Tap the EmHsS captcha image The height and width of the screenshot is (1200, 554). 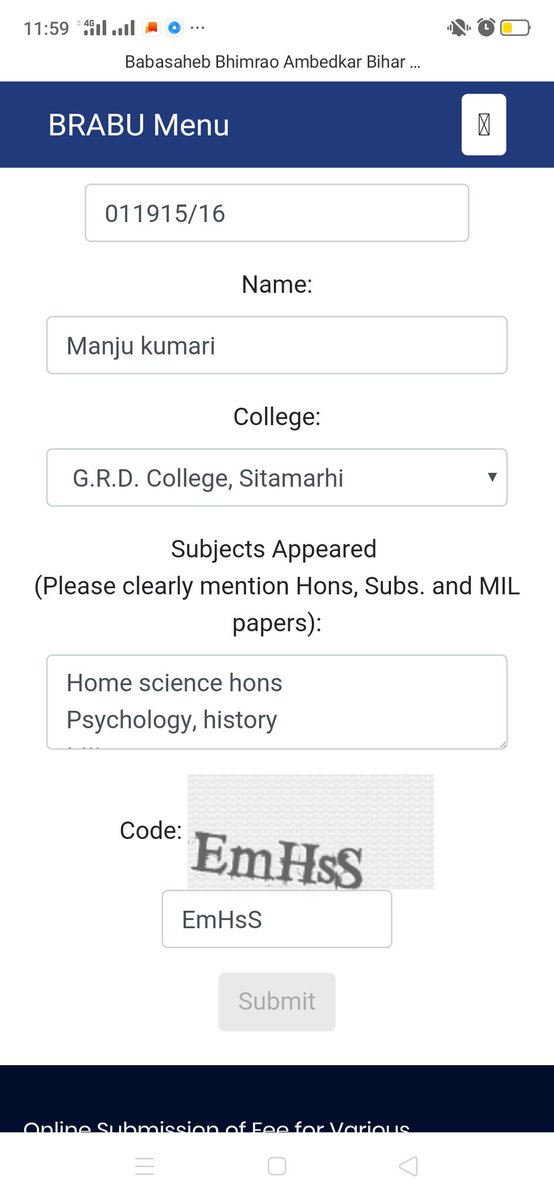click(x=311, y=832)
